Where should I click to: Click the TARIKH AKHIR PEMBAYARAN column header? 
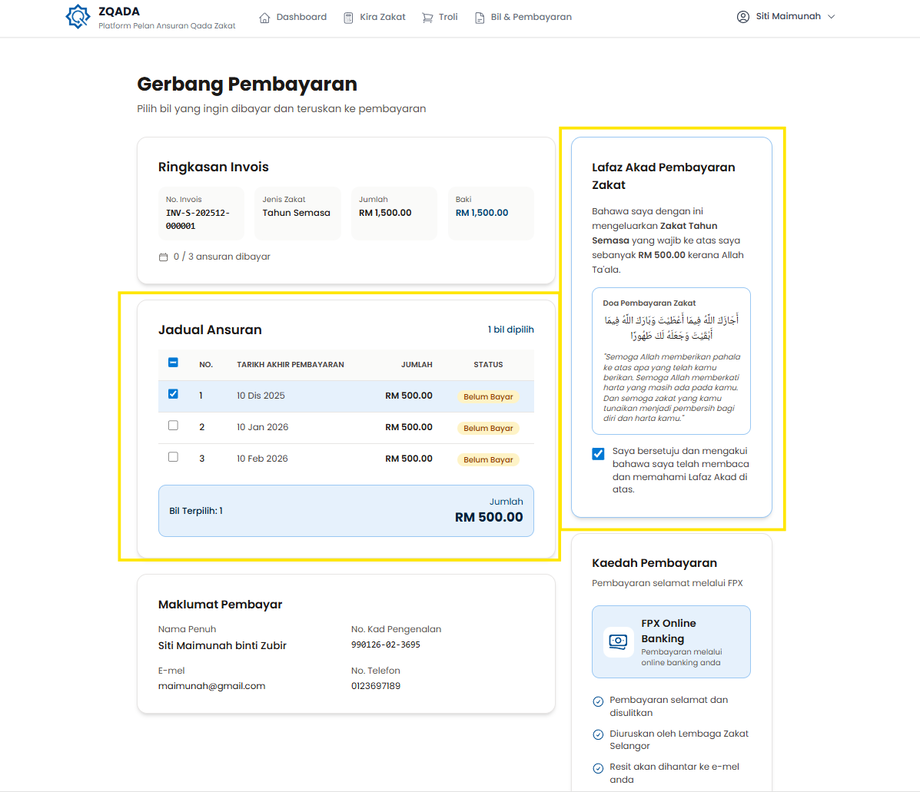pyautogui.click(x=290, y=365)
